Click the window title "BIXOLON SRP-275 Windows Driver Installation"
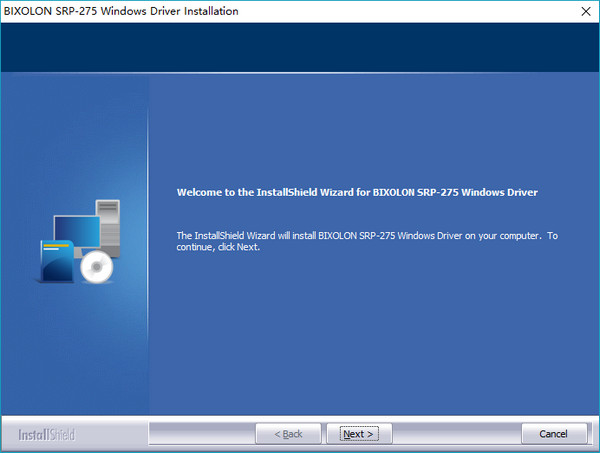The width and height of the screenshot is (600, 453). [121, 11]
